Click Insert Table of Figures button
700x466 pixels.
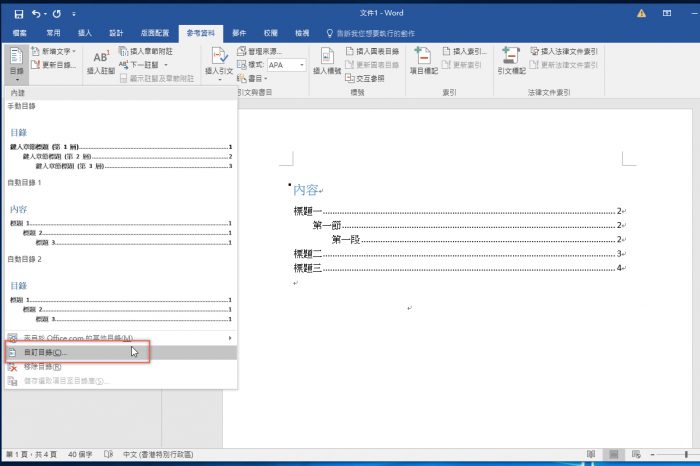pyautogui.click(x=372, y=51)
